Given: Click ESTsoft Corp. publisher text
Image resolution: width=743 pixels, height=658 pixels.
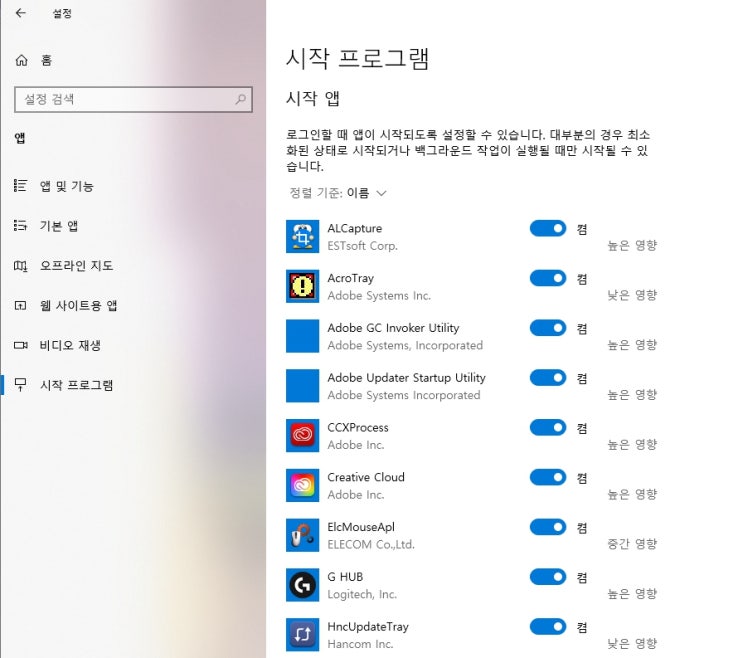Looking at the screenshot, I should tap(362, 246).
